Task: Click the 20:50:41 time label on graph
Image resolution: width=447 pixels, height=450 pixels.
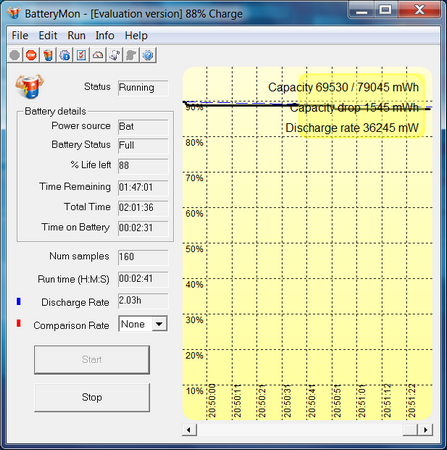Action: coord(312,401)
